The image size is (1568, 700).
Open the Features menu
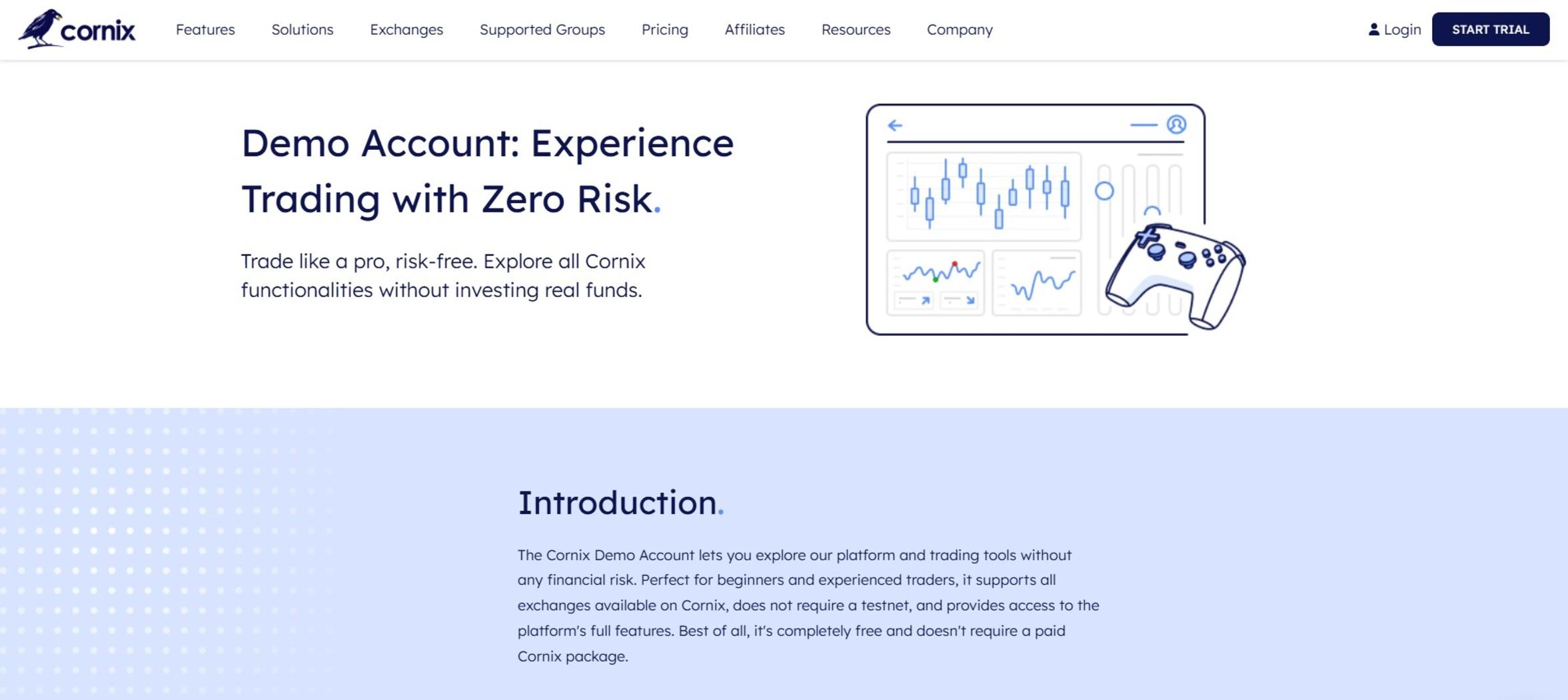tap(205, 29)
